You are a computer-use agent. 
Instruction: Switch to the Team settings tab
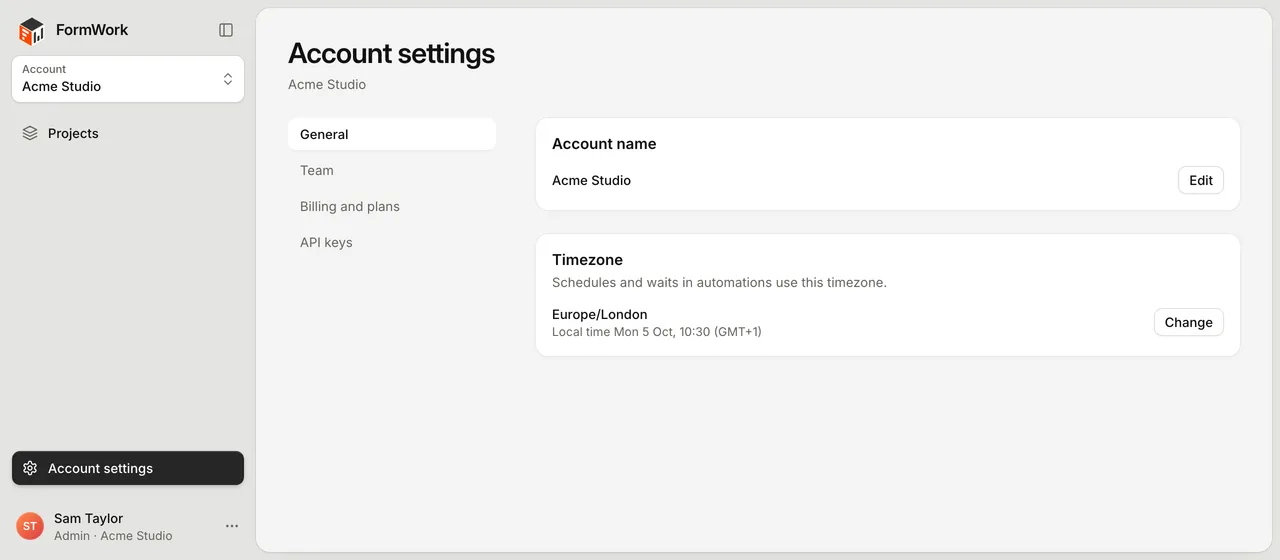392,170
